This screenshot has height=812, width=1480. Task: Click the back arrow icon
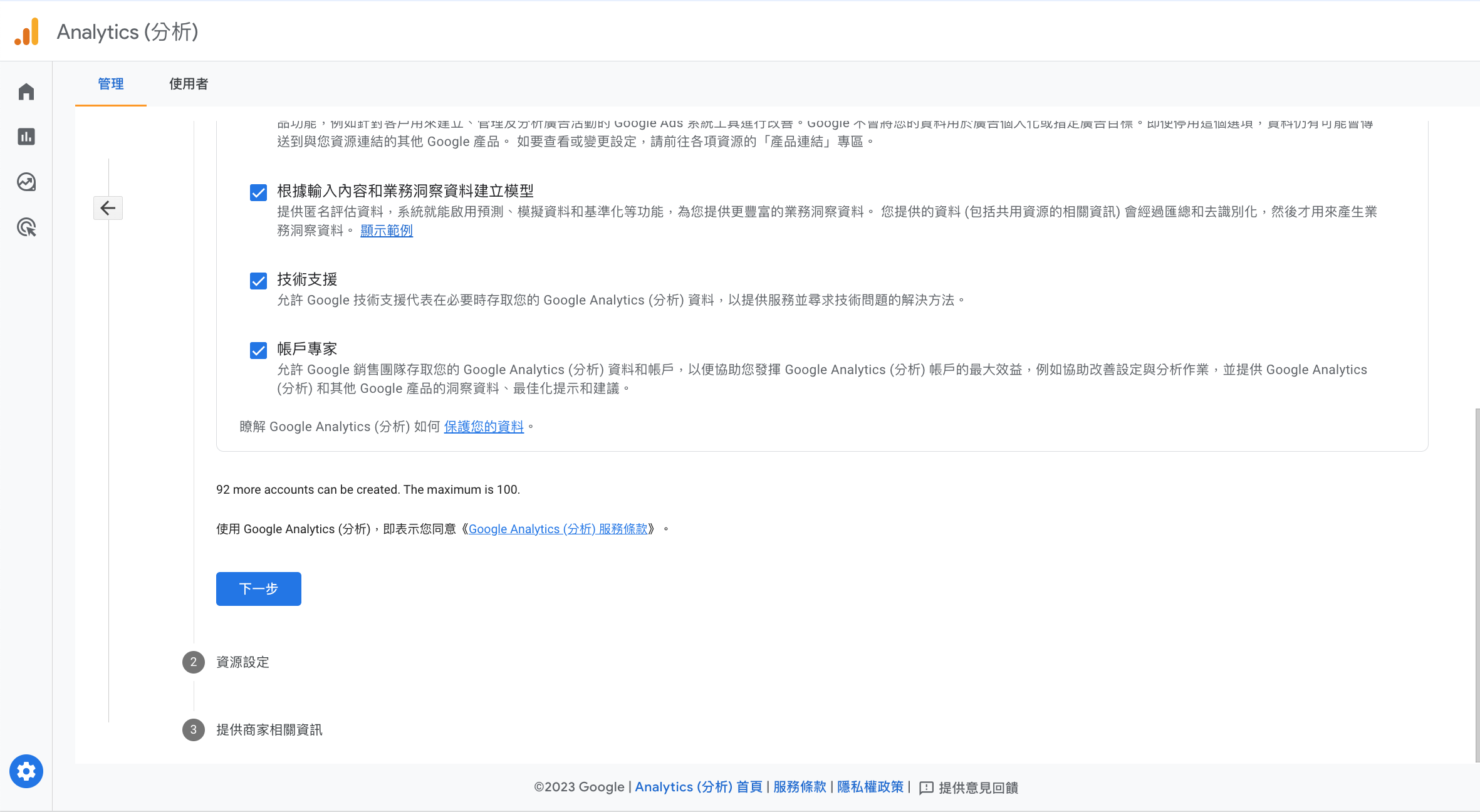108,208
